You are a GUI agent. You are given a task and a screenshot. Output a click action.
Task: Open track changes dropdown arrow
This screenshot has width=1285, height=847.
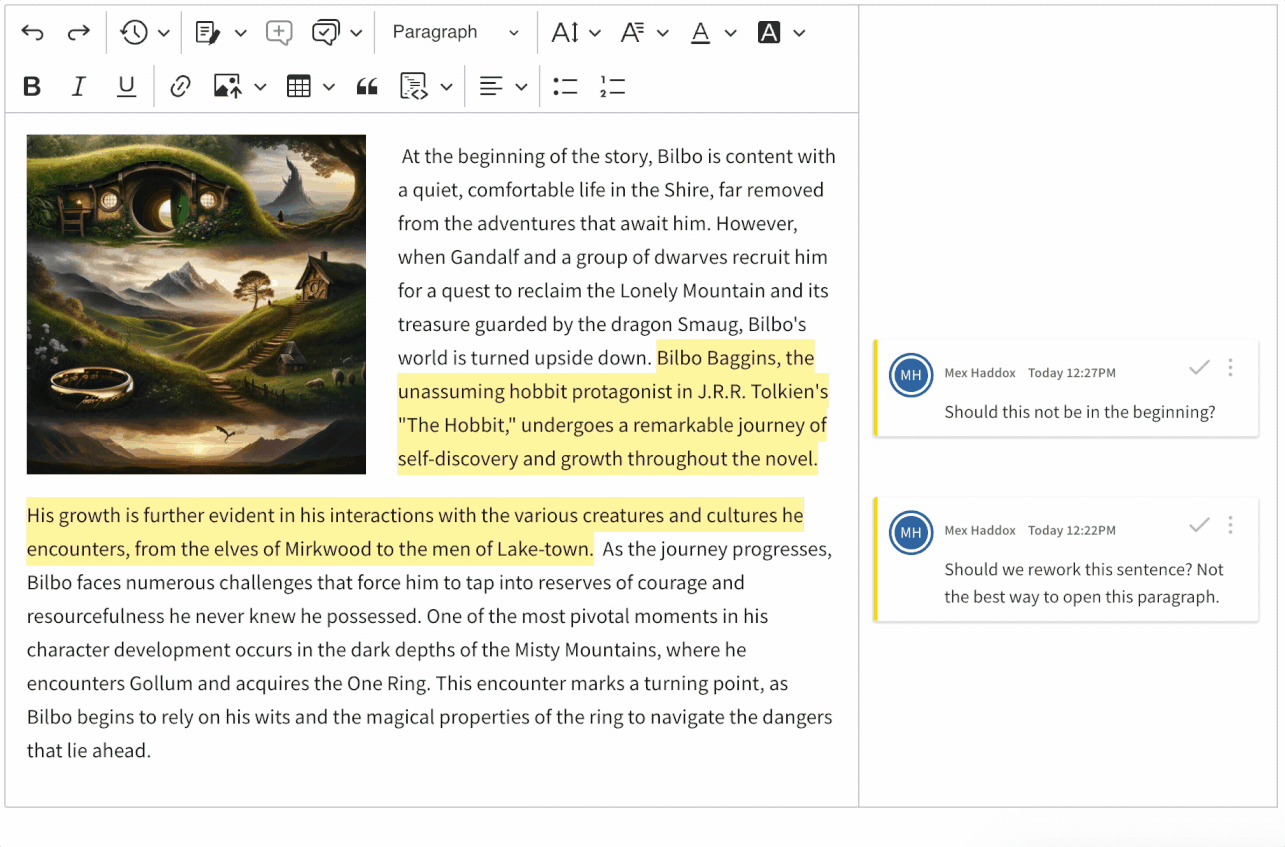[240, 33]
